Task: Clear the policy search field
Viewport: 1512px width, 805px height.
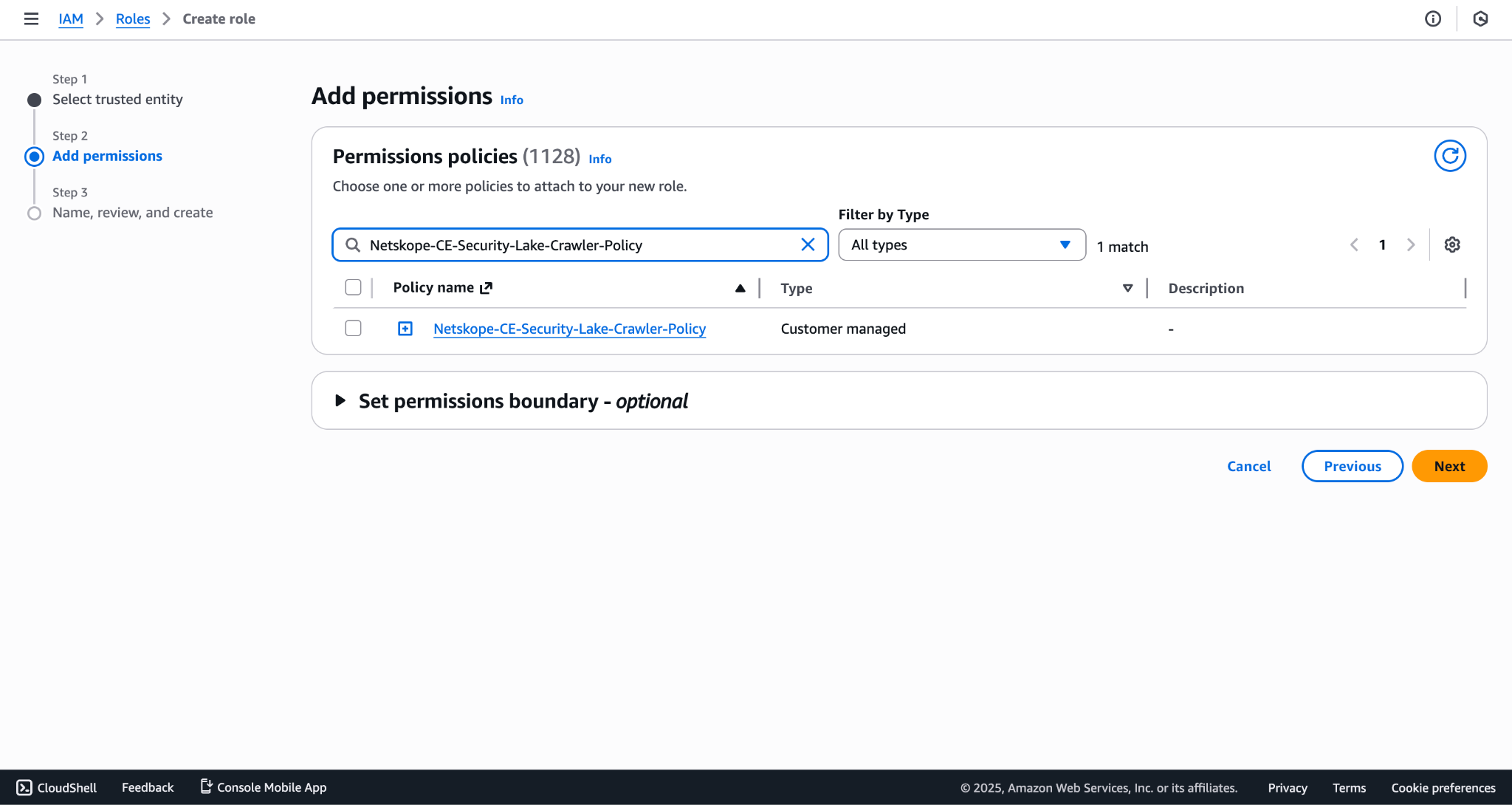Action: point(808,244)
